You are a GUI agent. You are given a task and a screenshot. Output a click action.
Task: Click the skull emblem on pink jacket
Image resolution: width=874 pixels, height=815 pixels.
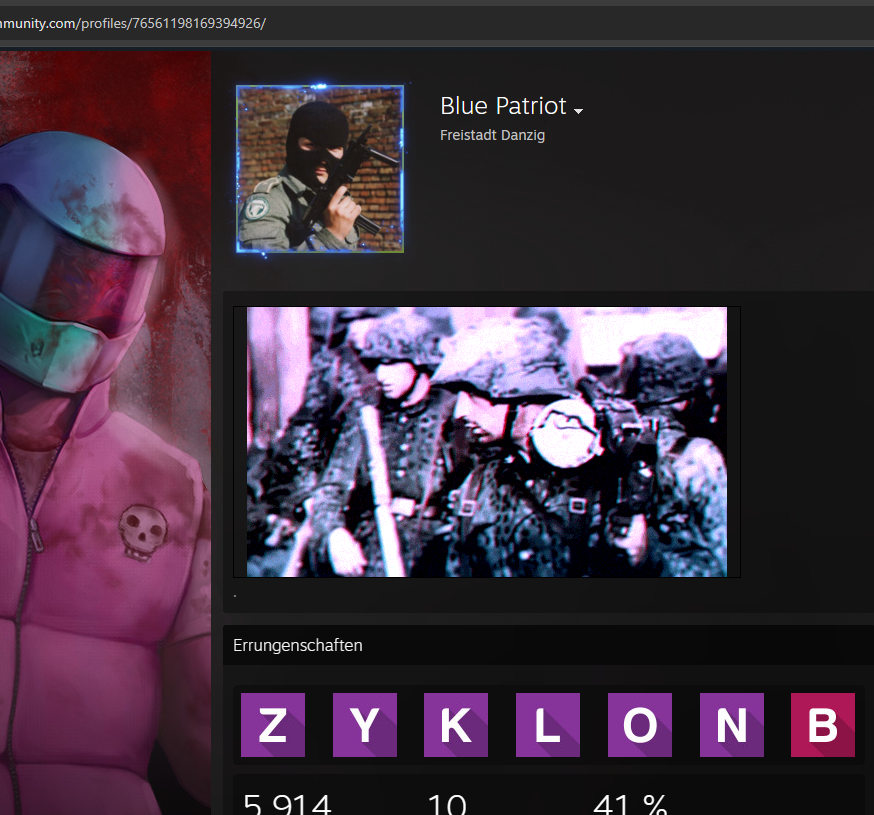(142, 532)
